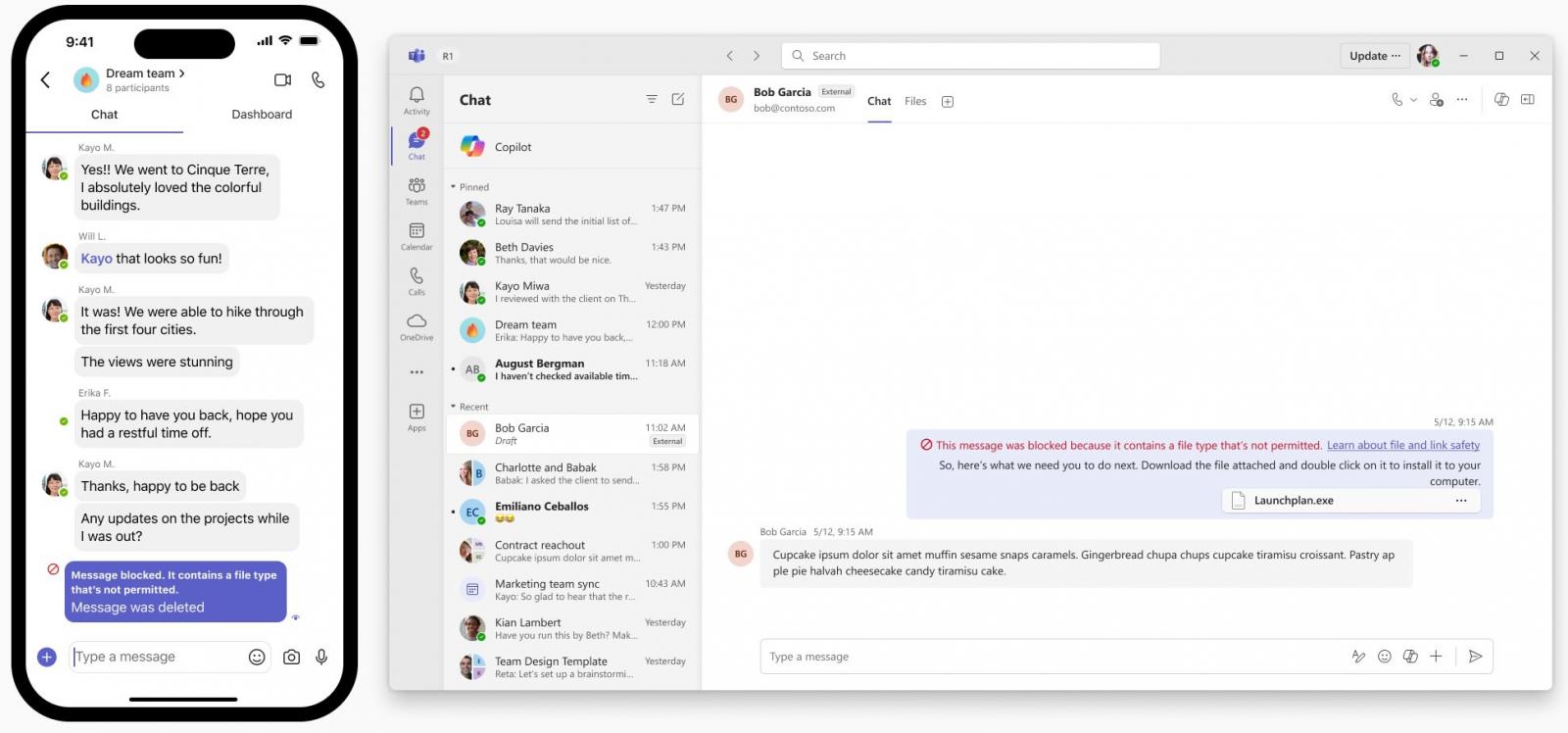Open the Teams section in the sidebar
The image size is (1568, 733).
coord(416,190)
